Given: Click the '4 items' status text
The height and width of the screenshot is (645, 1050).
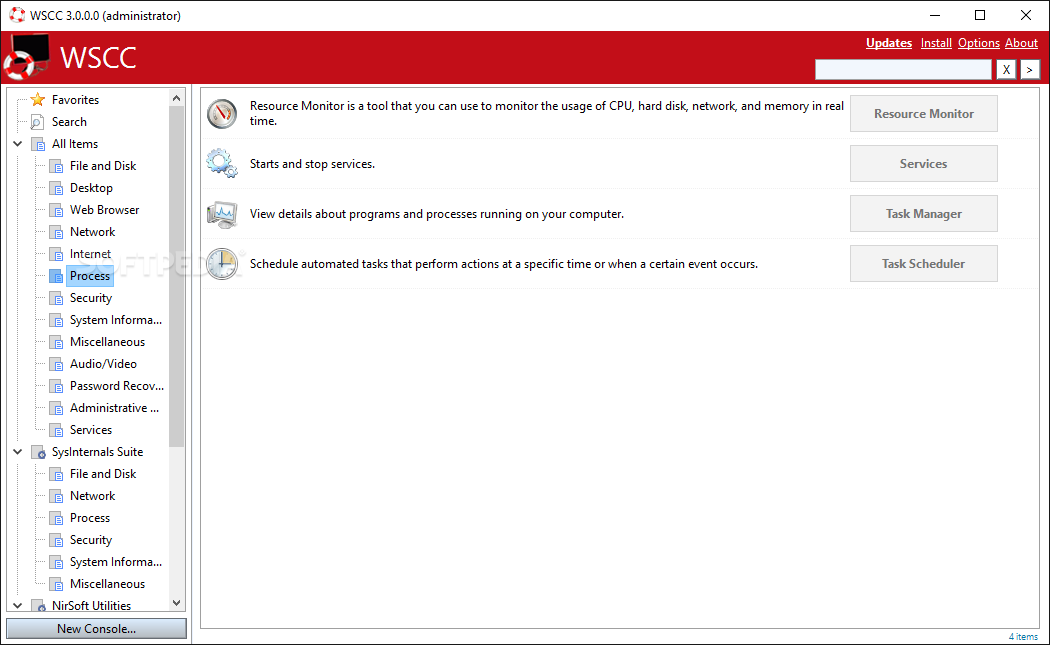Looking at the screenshot, I should [x=1023, y=637].
